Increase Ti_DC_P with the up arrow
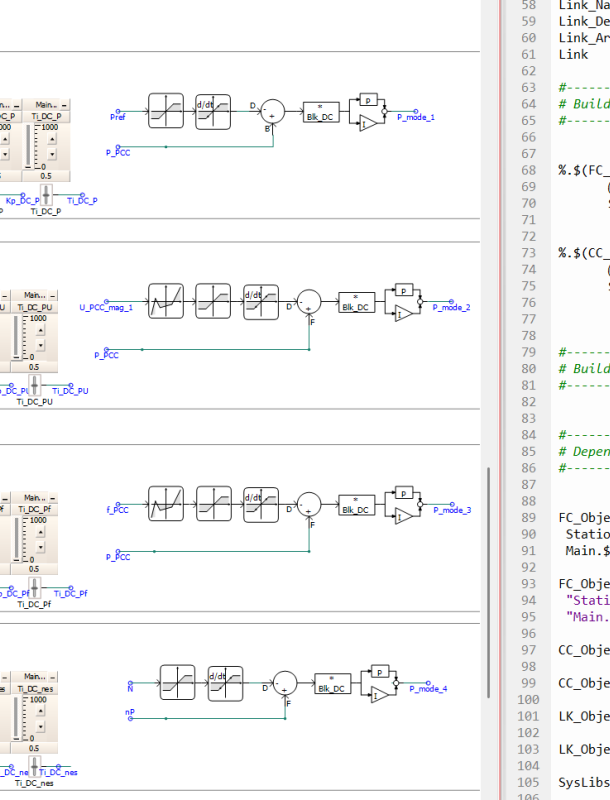The image size is (610, 800). click(x=52, y=139)
